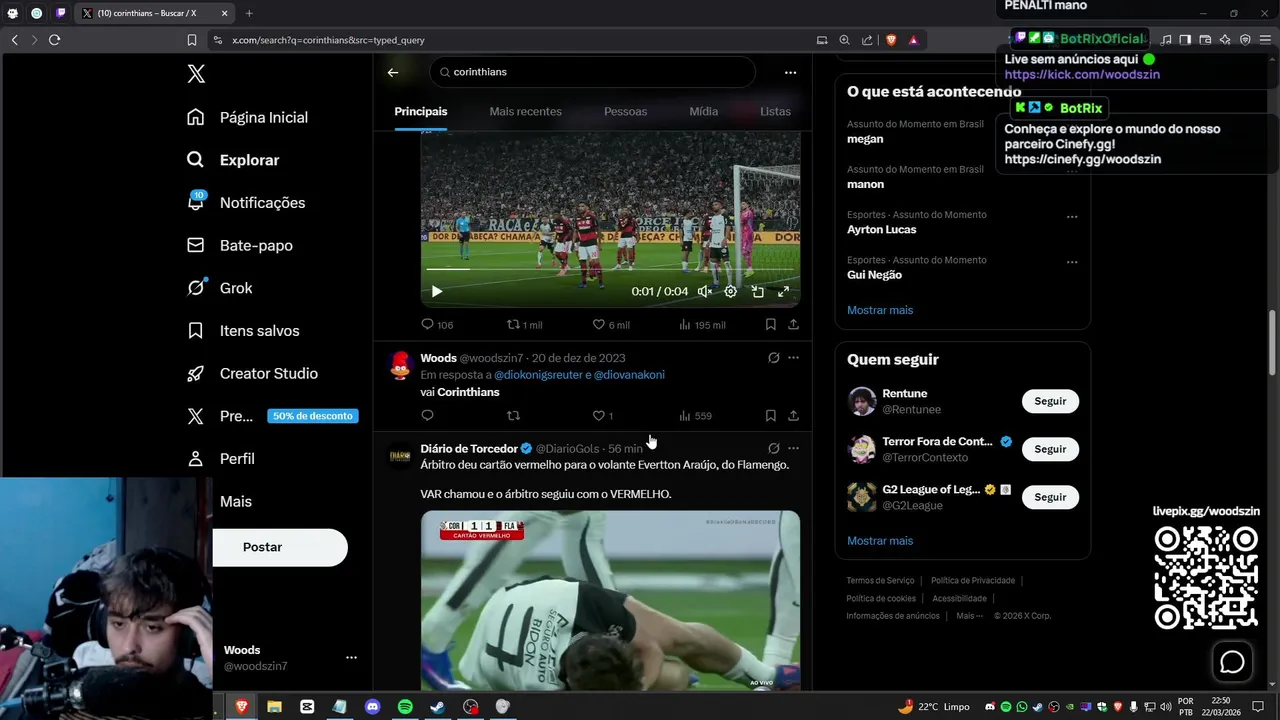1280x720 pixels.
Task: Open Premium with 50% de desconto
Action: (x=272, y=416)
